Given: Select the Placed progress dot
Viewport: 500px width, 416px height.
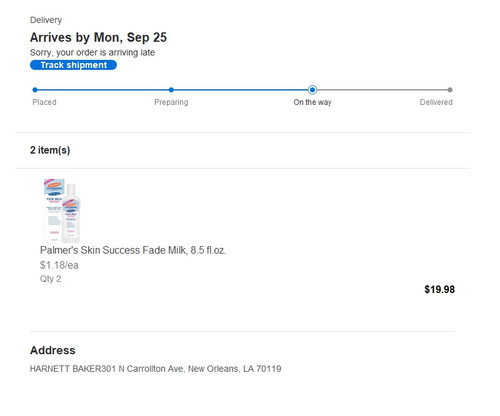Looking at the screenshot, I should (35, 90).
